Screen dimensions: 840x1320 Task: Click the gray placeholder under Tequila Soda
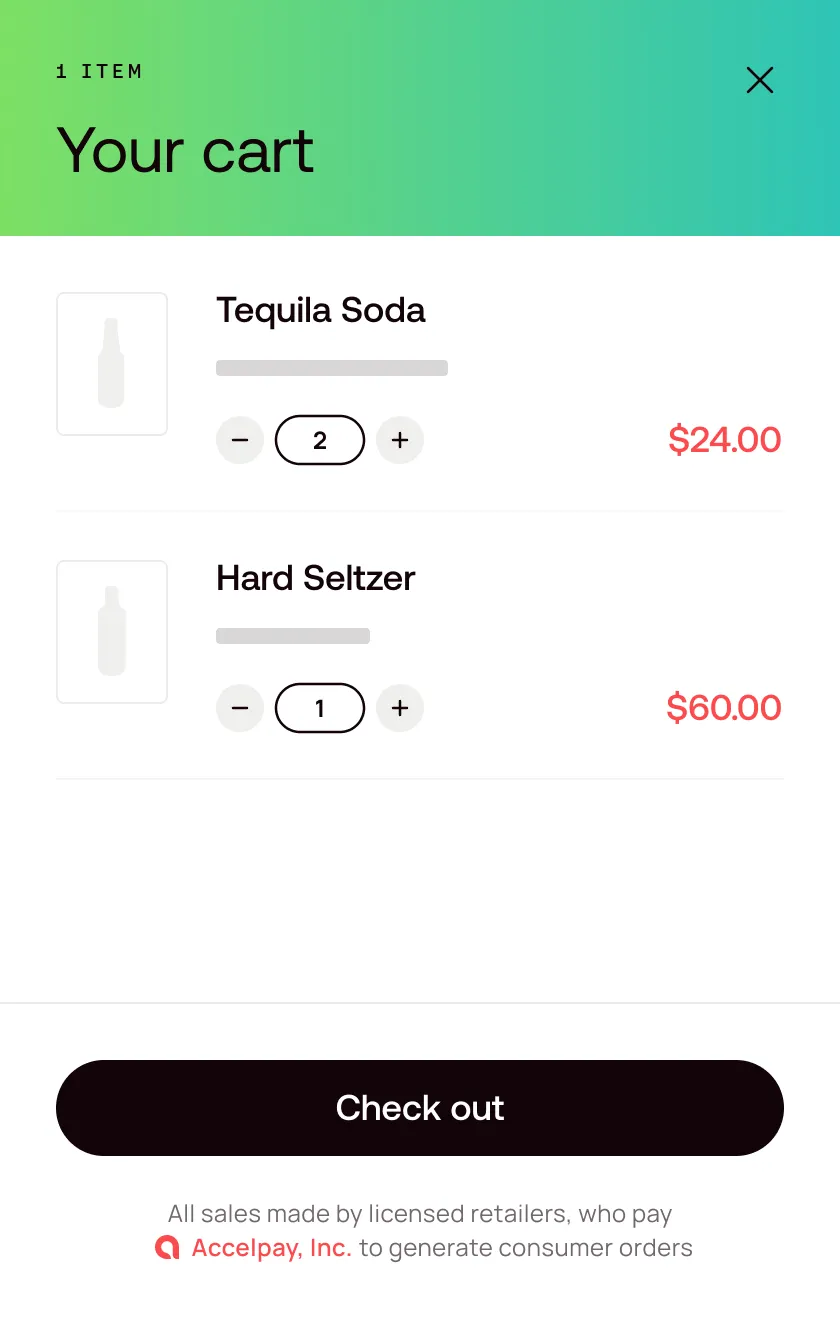pyautogui.click(x=332, y=368)
